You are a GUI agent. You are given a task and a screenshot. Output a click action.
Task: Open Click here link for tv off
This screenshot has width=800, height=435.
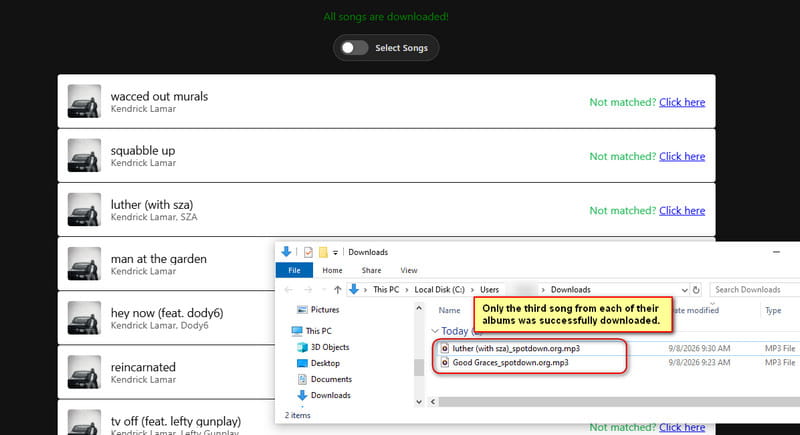(x=682, y=427)
